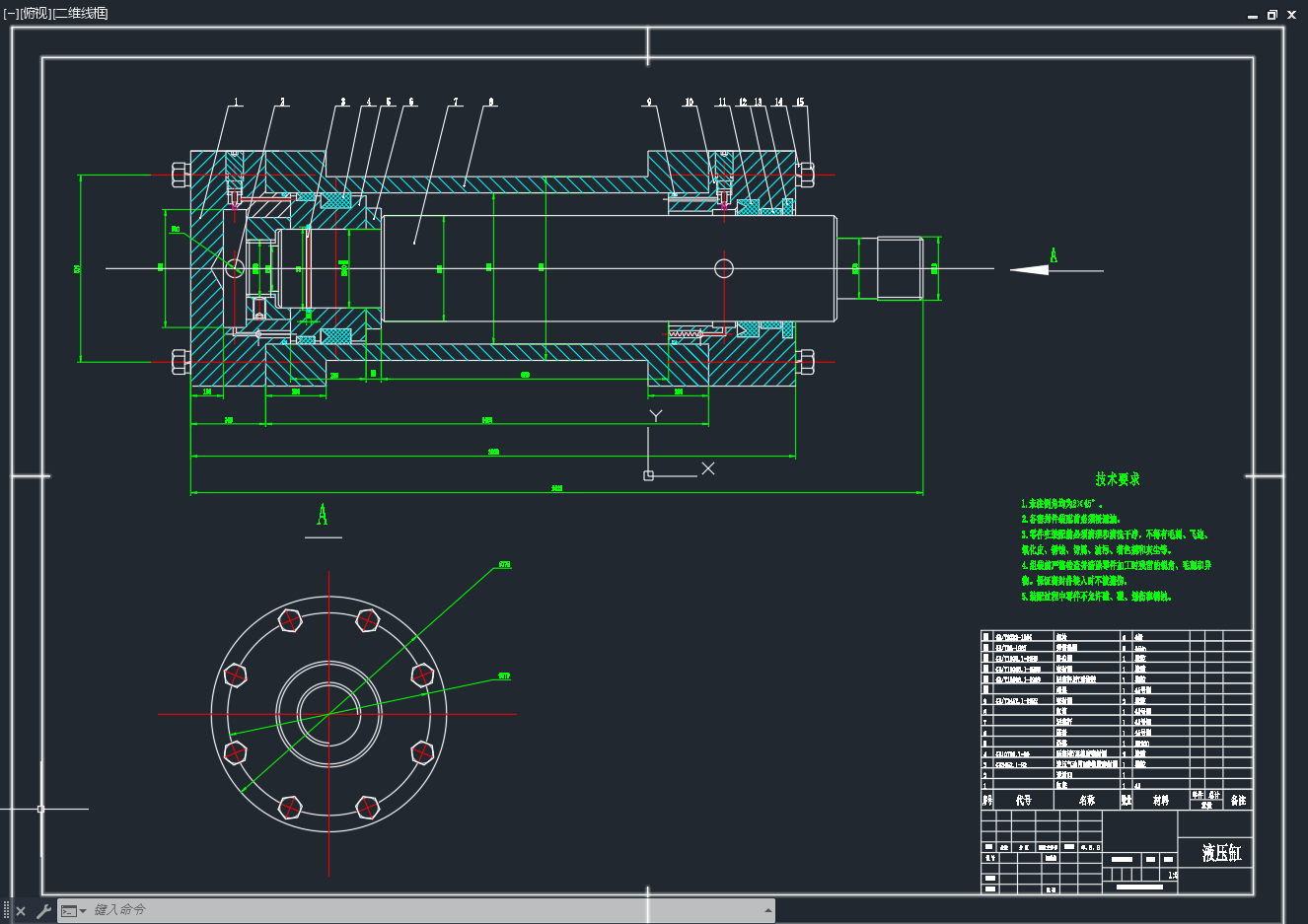
Task: Close the drawing viewport window
Action: click(x=1292, y=15)
